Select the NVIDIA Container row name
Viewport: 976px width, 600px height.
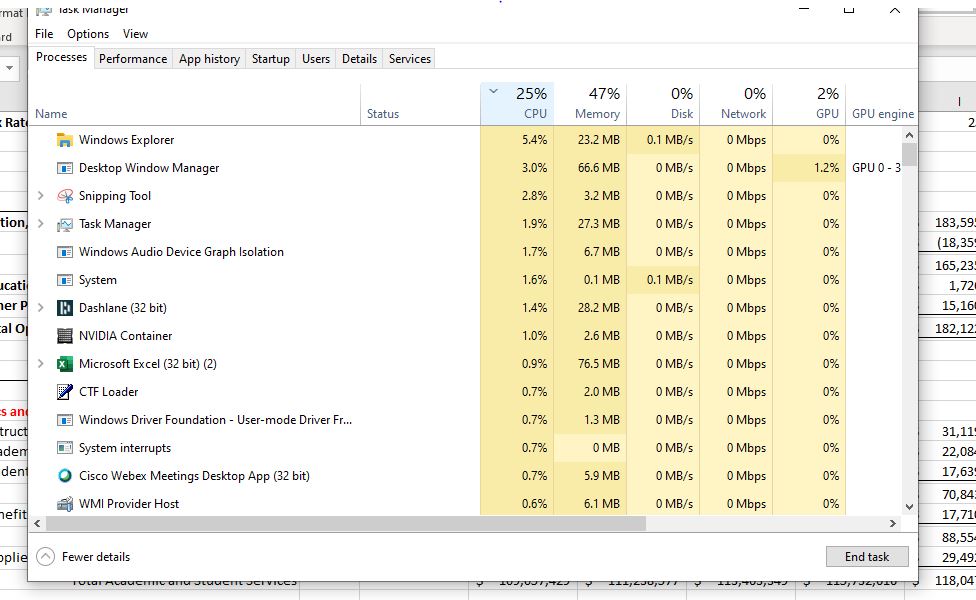pyautogui.click(x=125, y=336)
